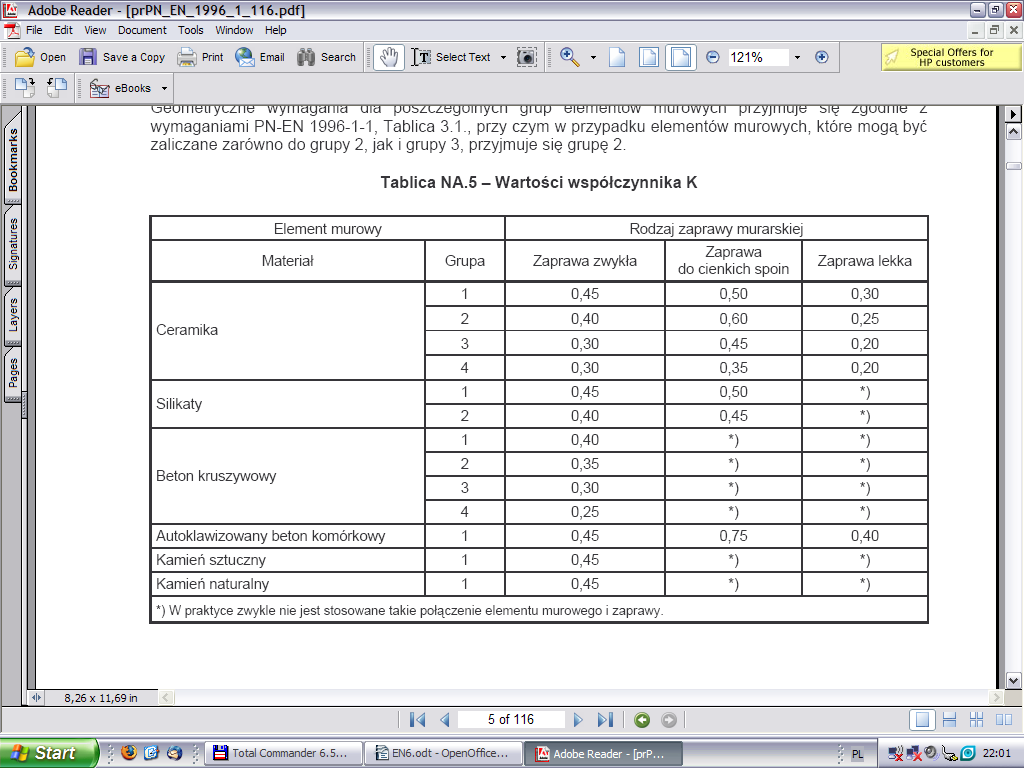The width and height of the screenshot is (1024, 768).
Task: Open Zoom tool dropdown arrow
Action: click(x=593, y=57)
